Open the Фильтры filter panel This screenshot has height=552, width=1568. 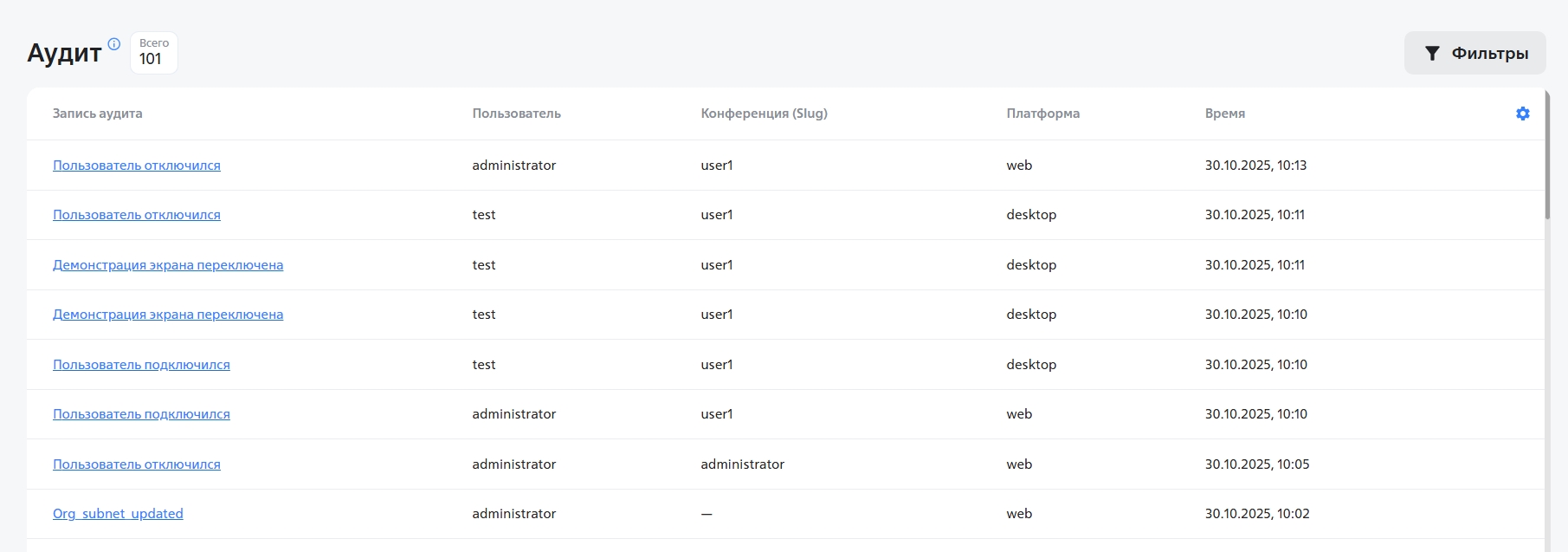(1474, 53)
